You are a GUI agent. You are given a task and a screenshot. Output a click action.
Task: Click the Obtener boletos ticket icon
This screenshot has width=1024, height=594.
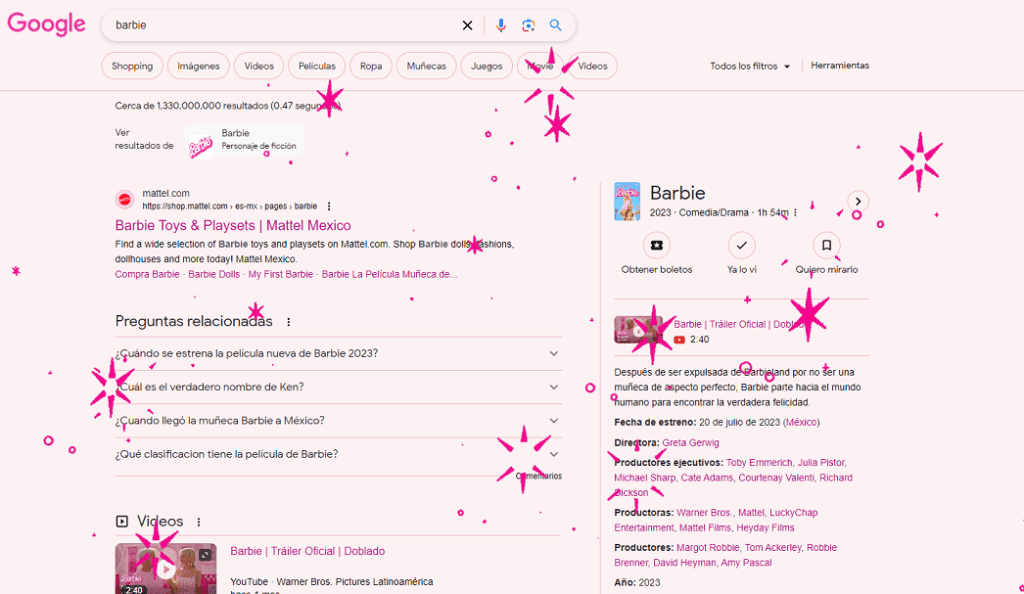[x=656, y=245]
